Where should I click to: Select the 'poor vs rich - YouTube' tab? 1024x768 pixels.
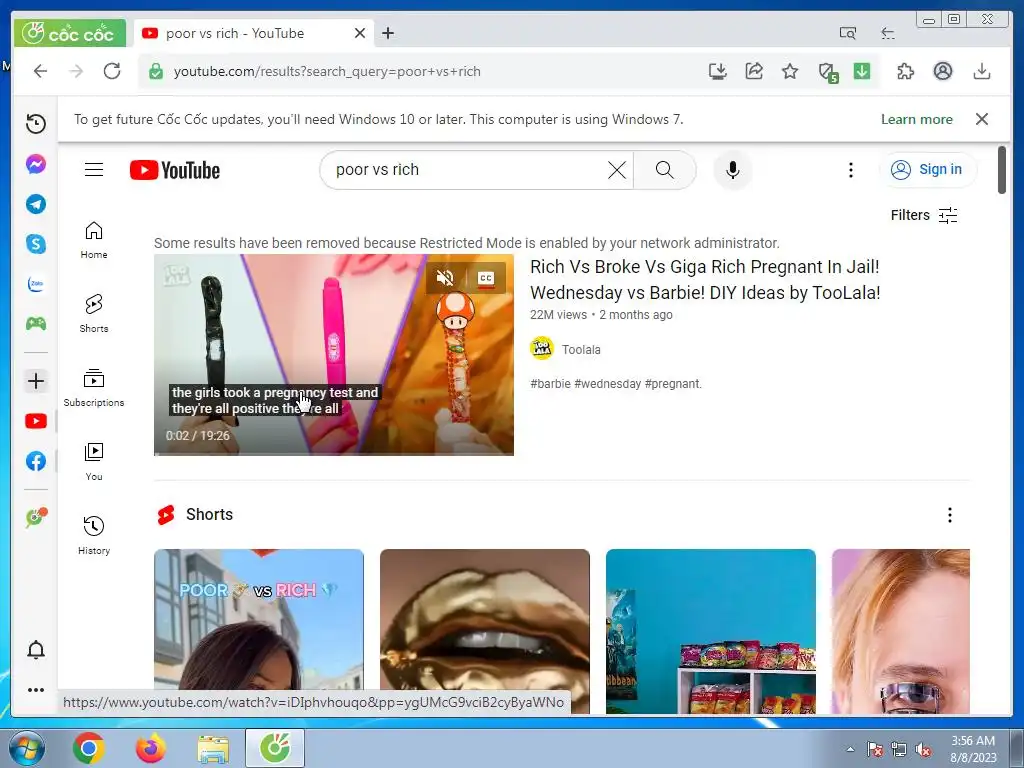click(x=254, y=33)
